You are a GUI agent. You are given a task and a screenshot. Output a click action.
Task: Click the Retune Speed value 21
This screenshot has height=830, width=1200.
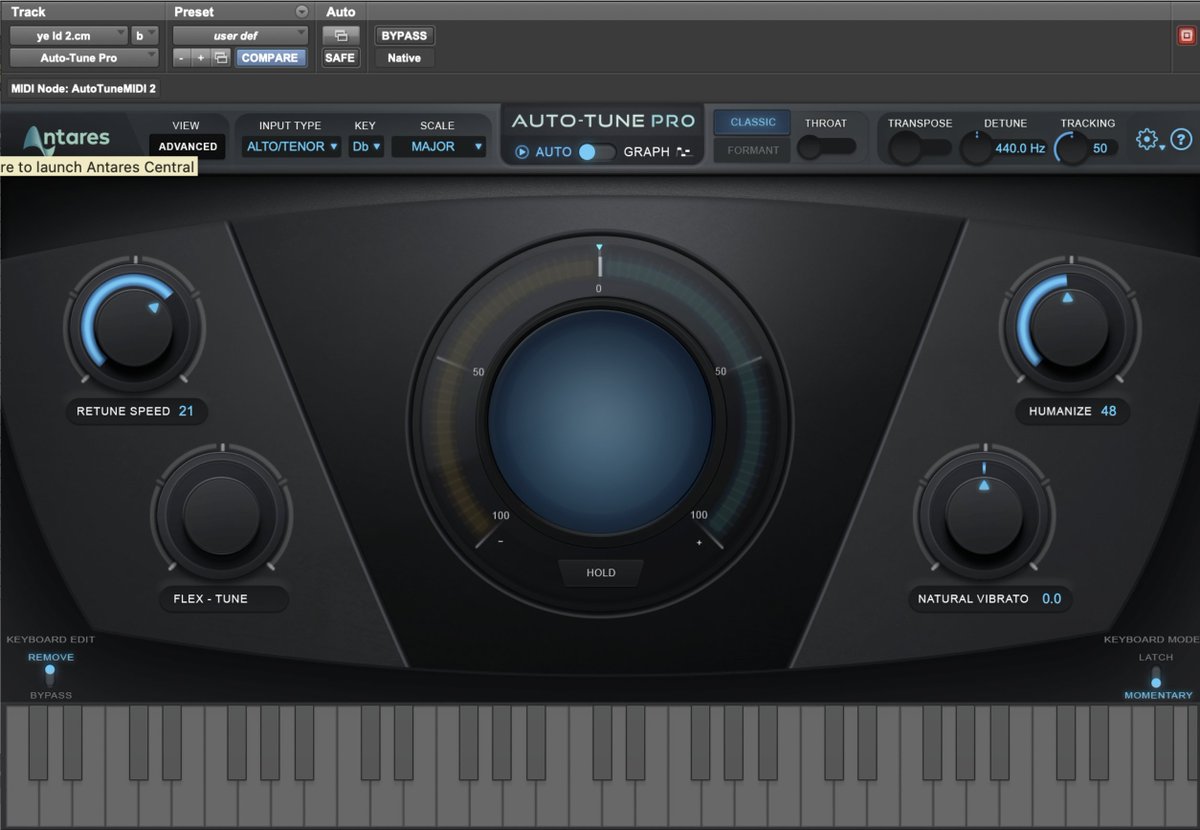coord(186,411)
